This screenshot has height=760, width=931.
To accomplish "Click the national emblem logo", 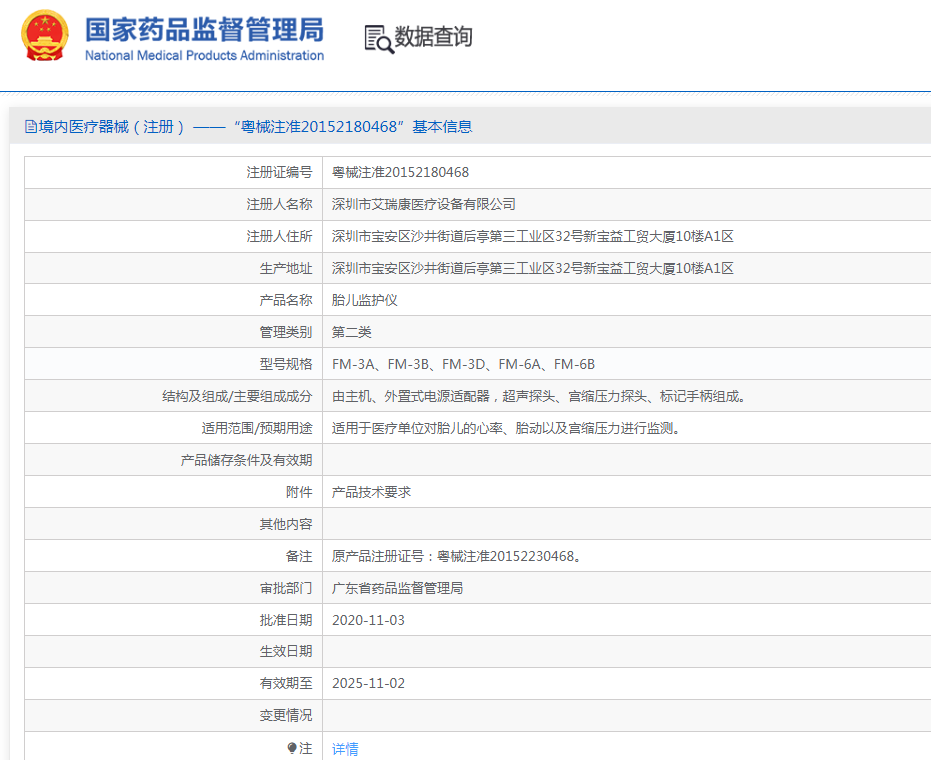I will (x=45, y=36).
